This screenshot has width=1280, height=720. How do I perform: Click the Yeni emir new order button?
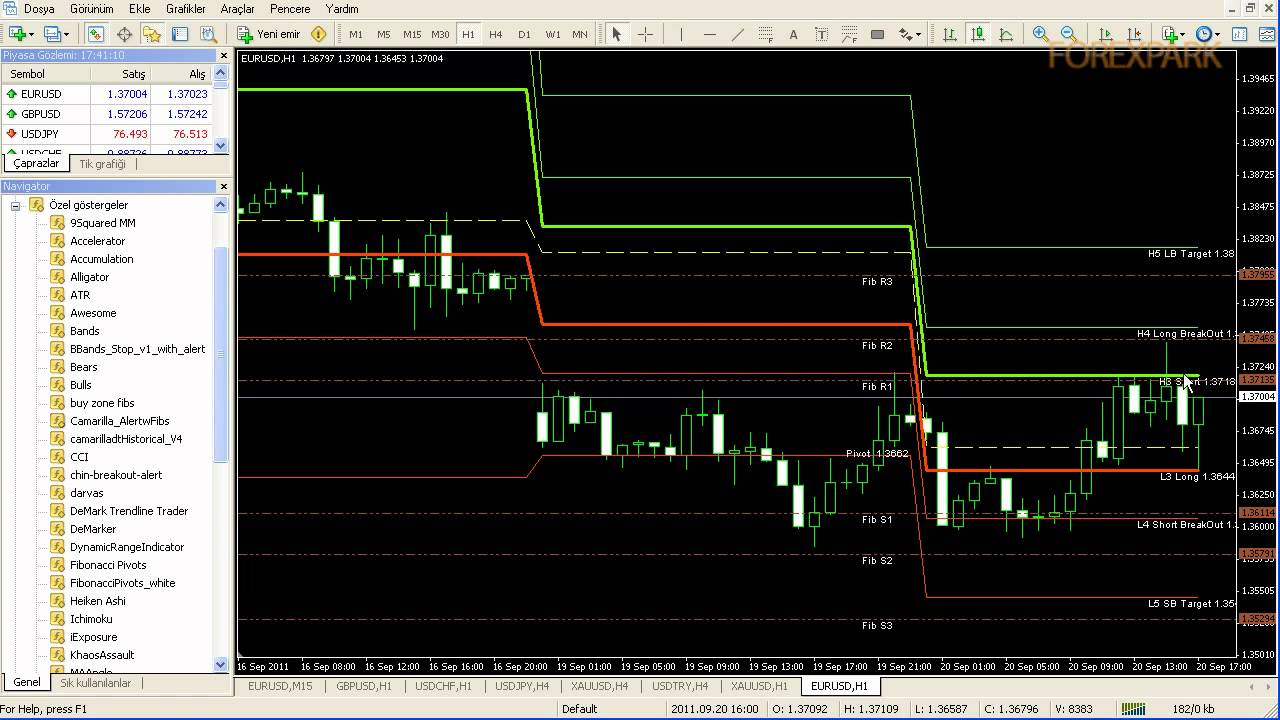click(269, 34)
